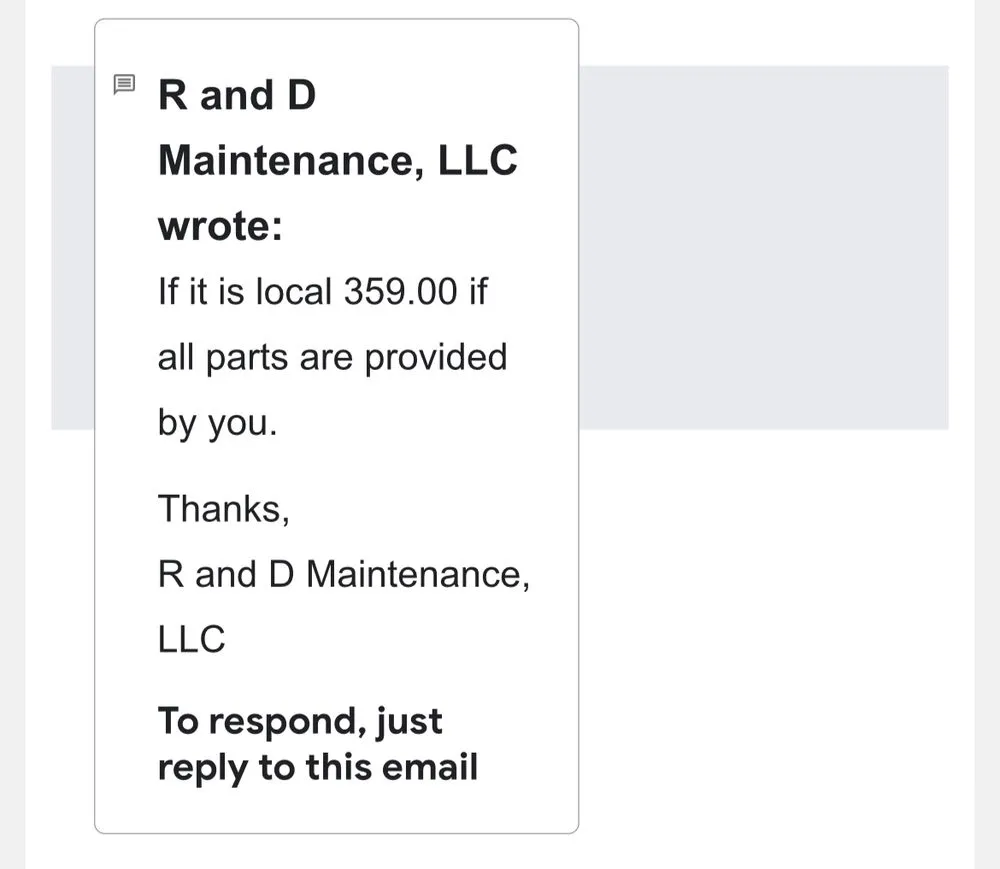Click the "R and D Maintenance," signature line
The image size is (1000, 869).
343,574
